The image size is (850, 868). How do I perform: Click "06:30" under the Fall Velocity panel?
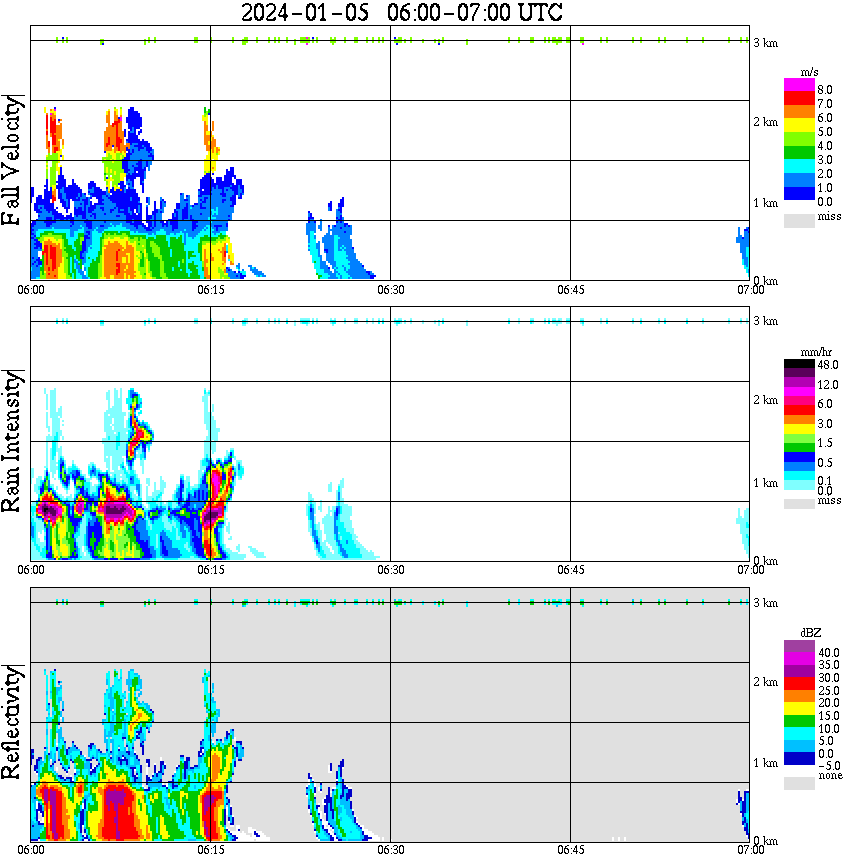pos(391,290)
